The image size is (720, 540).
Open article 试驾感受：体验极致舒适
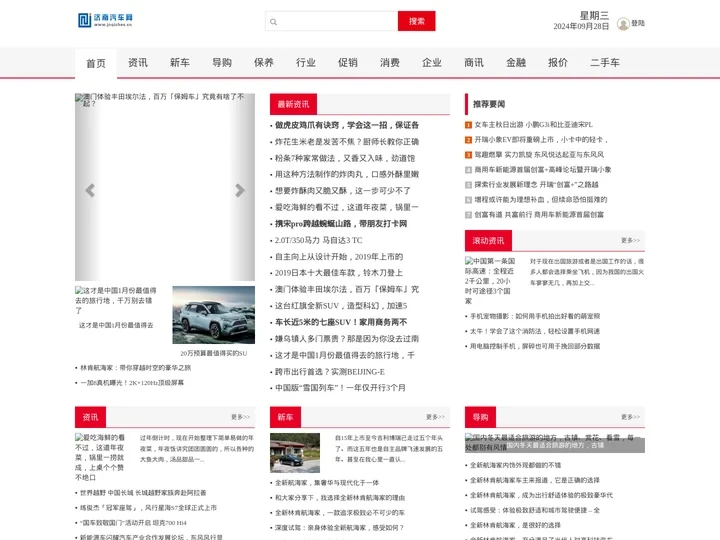[535, 510]
